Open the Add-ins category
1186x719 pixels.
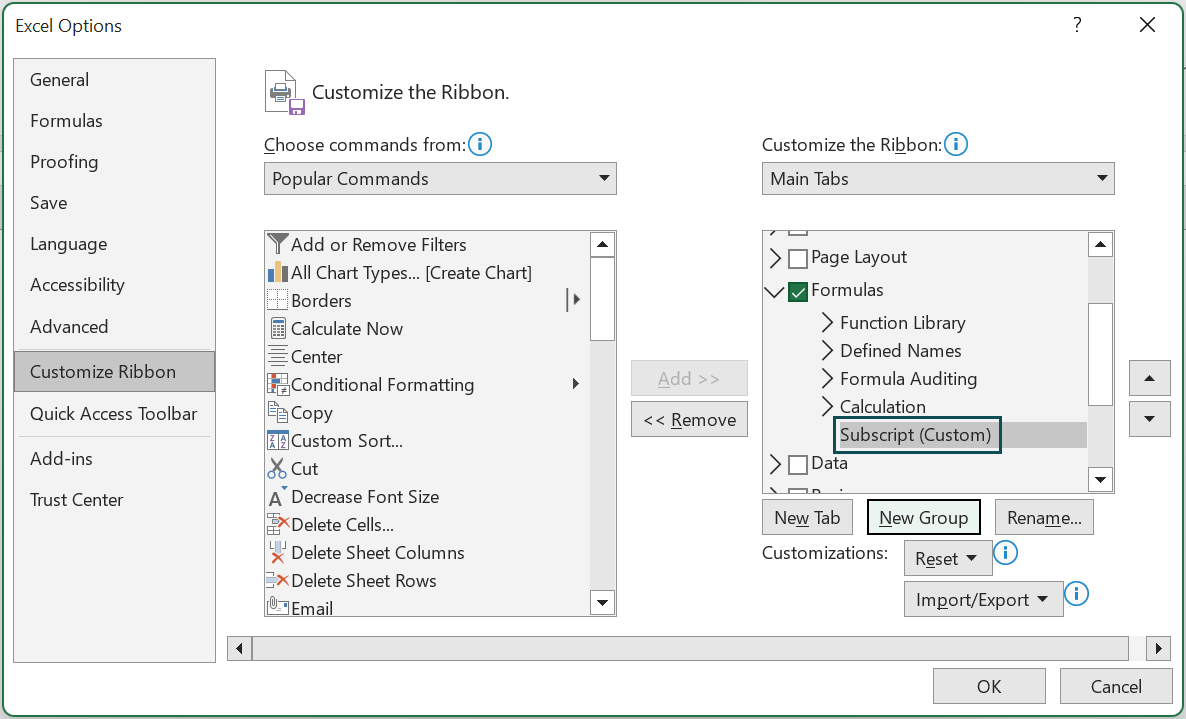114,458
